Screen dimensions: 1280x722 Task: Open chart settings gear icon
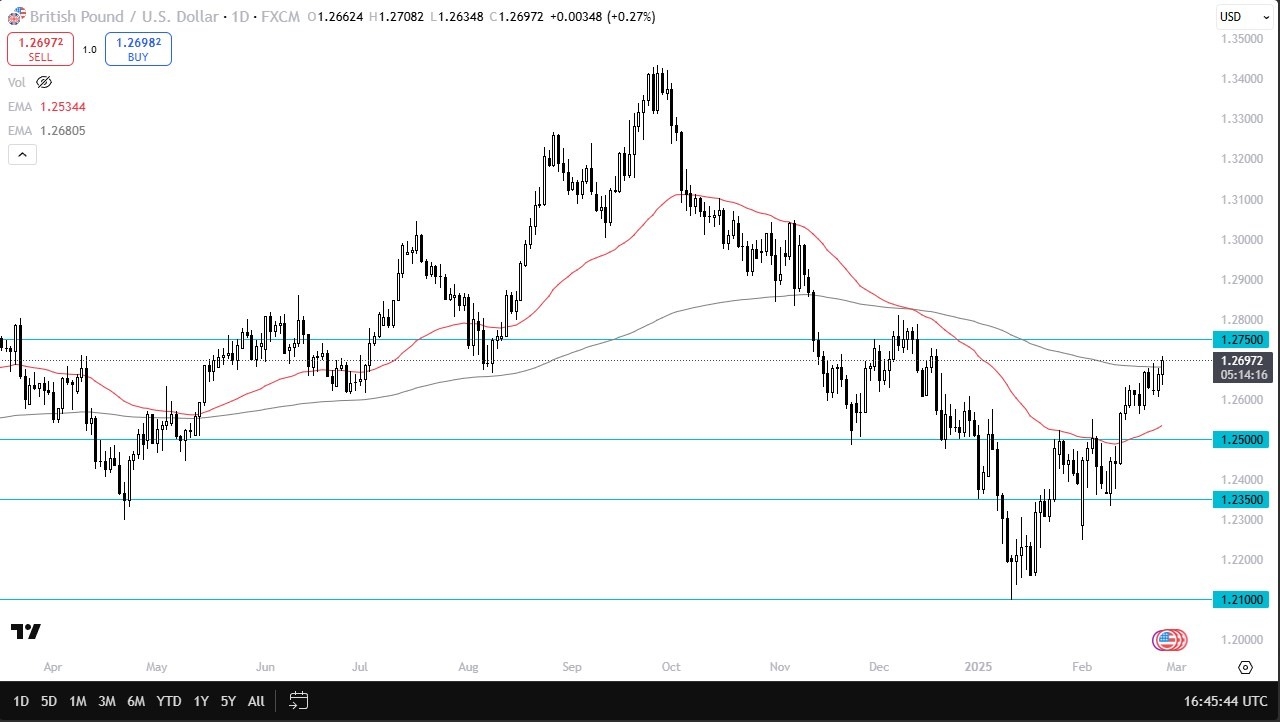pos(1245,667)
